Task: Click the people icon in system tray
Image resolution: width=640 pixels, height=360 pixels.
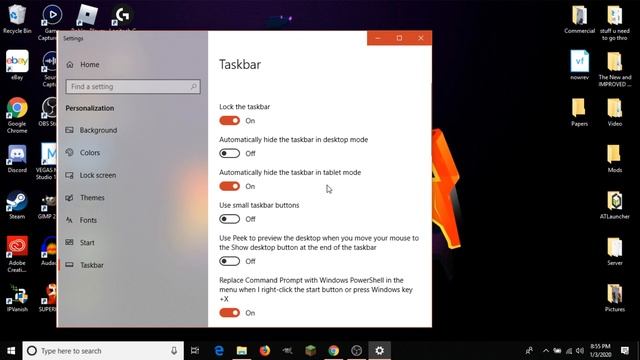Action: [x=529, y=351]
